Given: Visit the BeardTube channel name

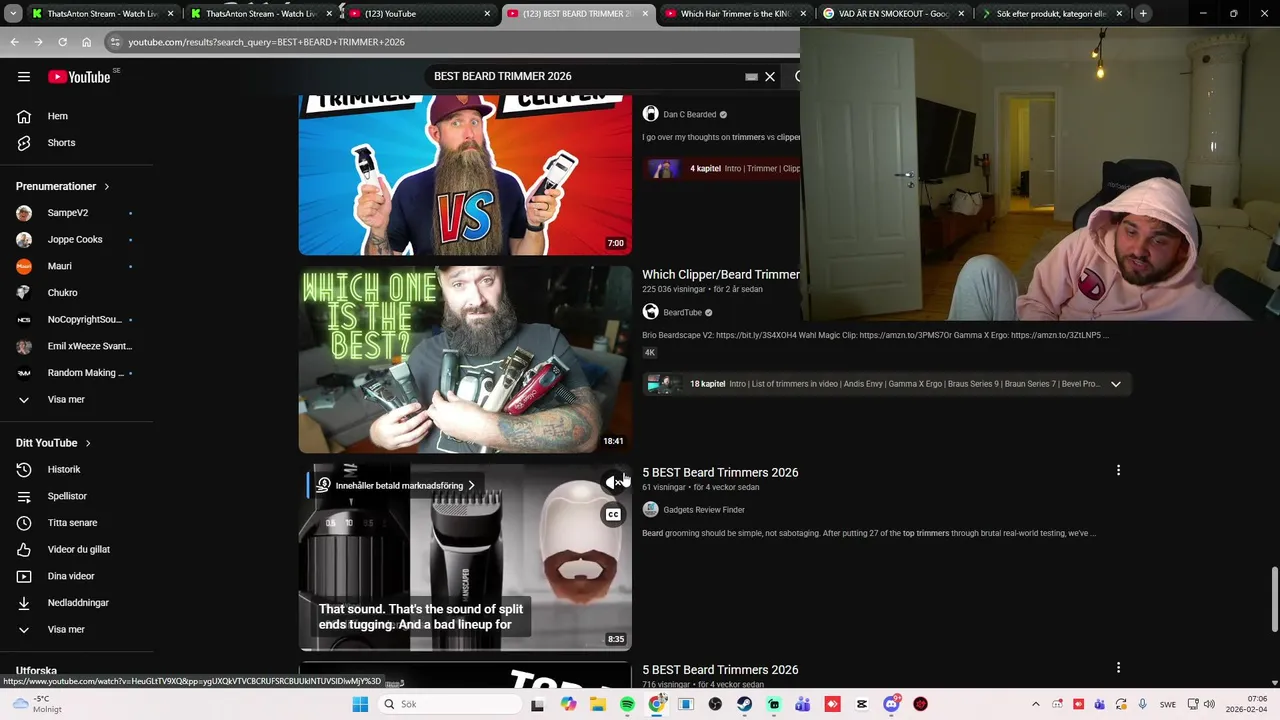Looking at the screenshot, I should pyautogui.click(x=683, y=312).
